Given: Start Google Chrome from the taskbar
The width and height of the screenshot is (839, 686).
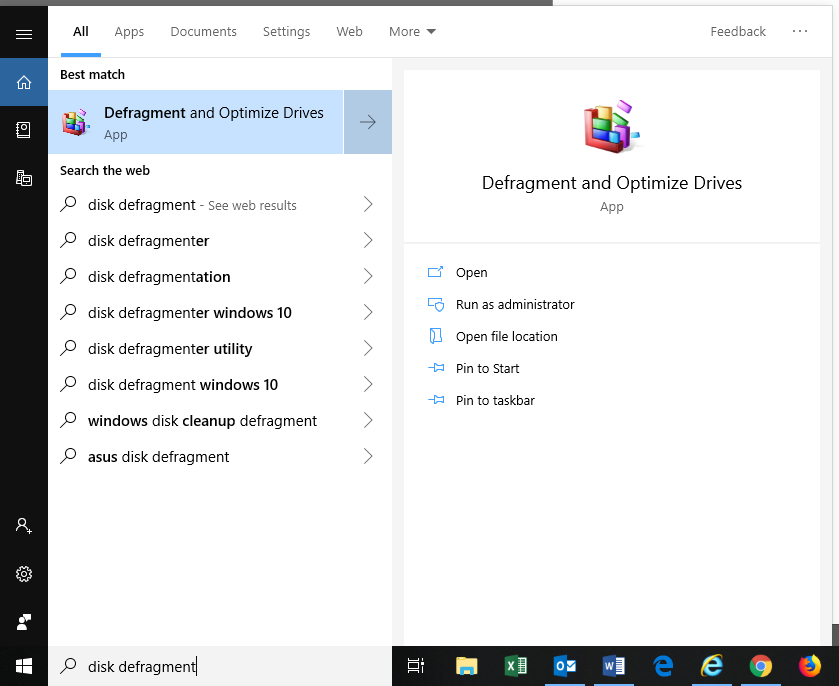Looking at the screenshot, I should coord(761,665).
